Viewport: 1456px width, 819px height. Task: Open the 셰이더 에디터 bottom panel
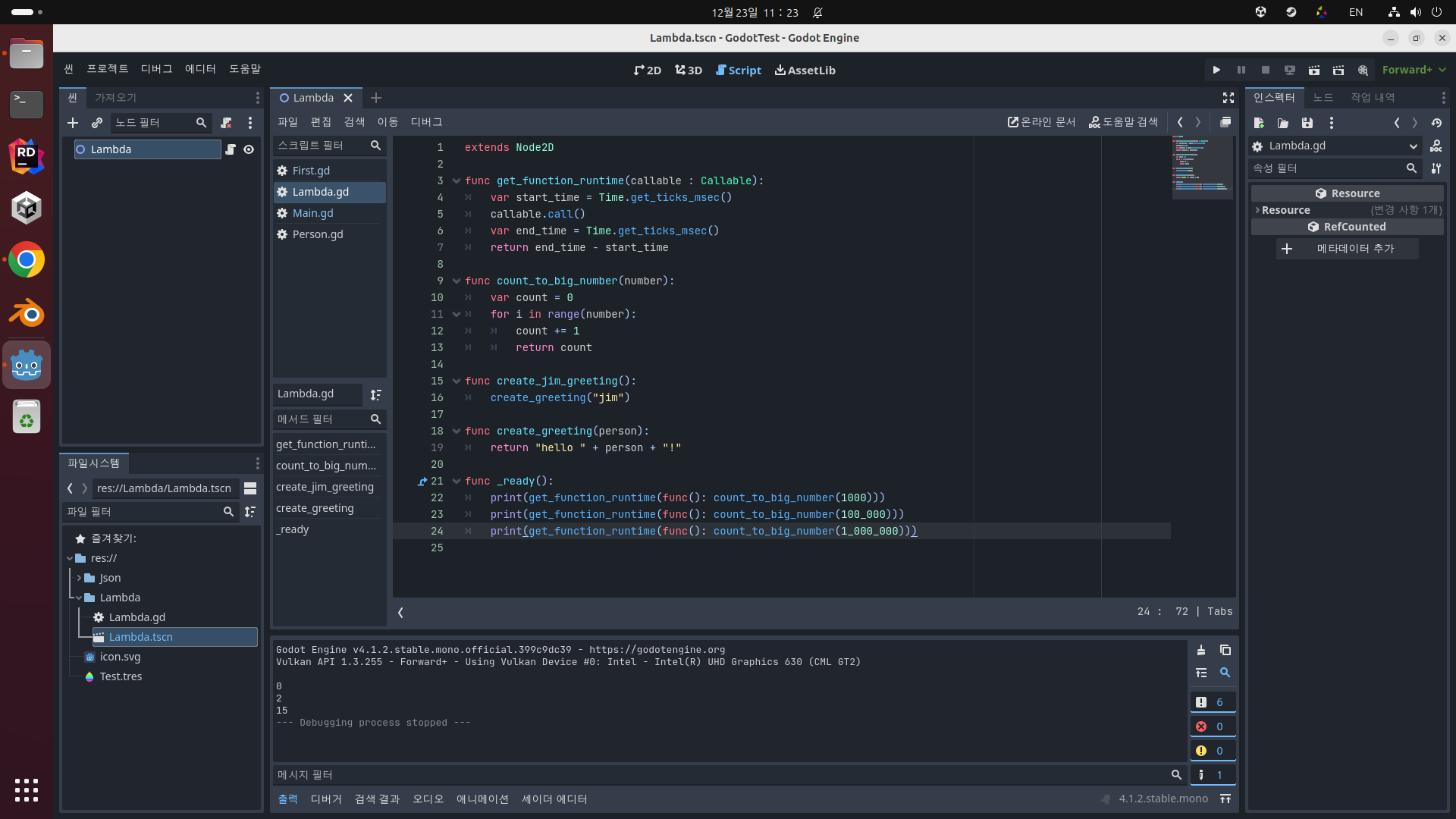tap(554, 799)
